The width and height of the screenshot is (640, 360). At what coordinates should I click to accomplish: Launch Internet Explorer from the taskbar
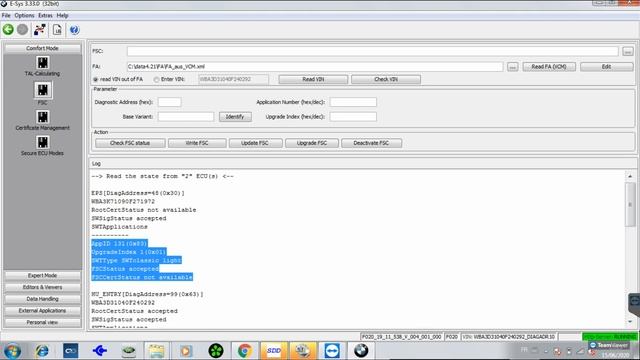(x=42, y=351)
